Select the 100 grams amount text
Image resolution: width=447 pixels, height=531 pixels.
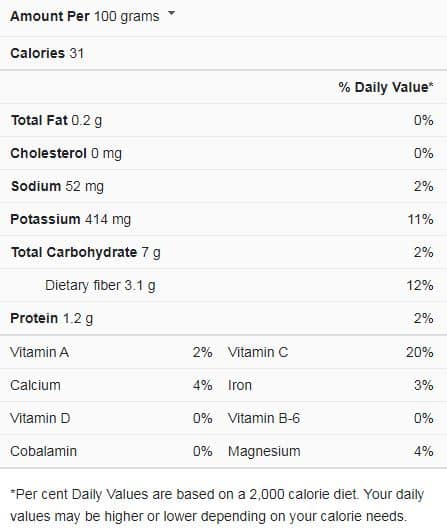pyautogui.click(x=127, y=16)
